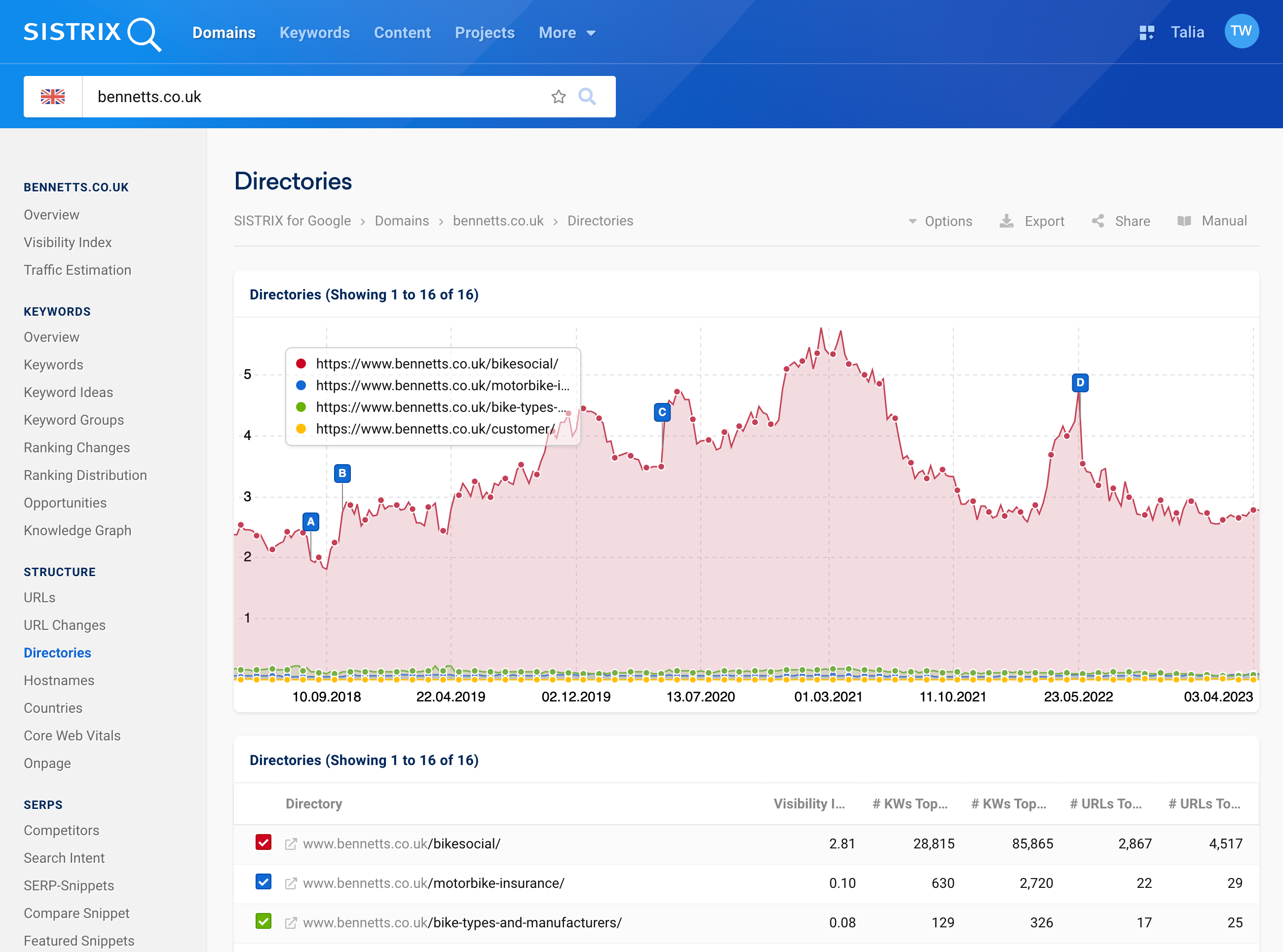Open the Content tab
1283x952 pixels.
[x=402, y=33]
